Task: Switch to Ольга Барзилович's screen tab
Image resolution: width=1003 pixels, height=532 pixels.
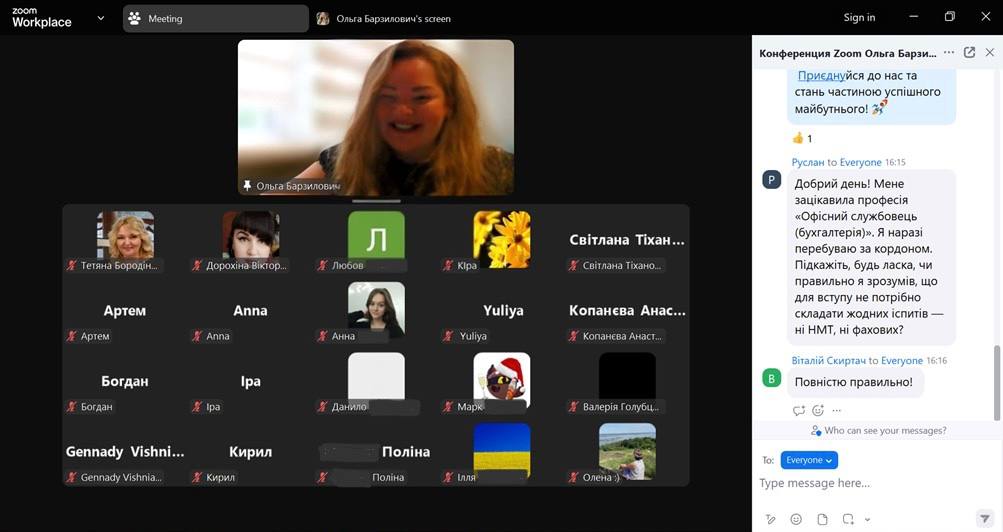Action: tap(384, 18)
